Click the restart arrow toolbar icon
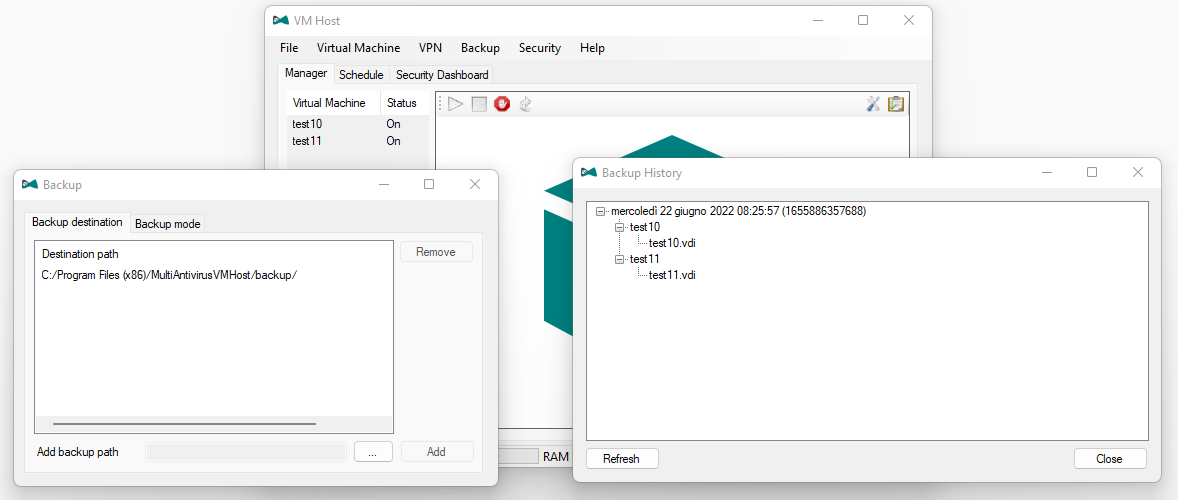 coord(525,104)
